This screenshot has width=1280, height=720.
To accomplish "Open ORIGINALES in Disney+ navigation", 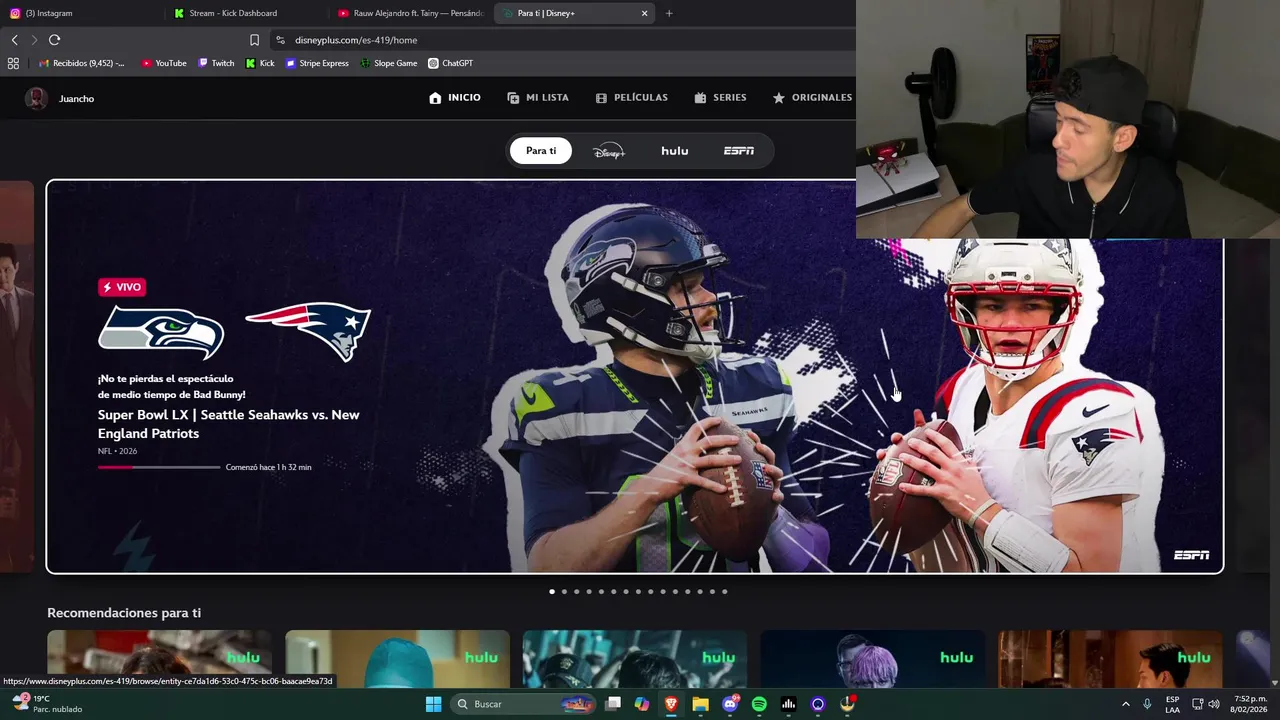I will pos(812,98).
